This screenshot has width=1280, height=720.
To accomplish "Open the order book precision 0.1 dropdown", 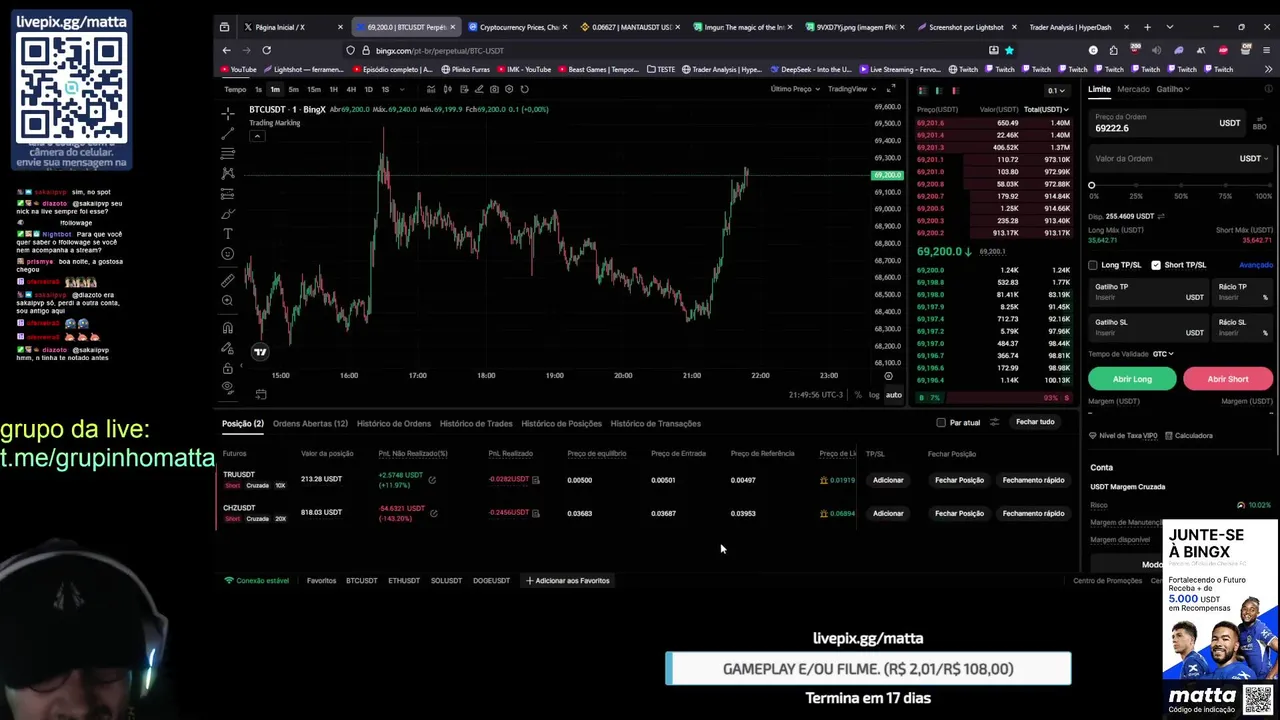I will click(1056, 90).
